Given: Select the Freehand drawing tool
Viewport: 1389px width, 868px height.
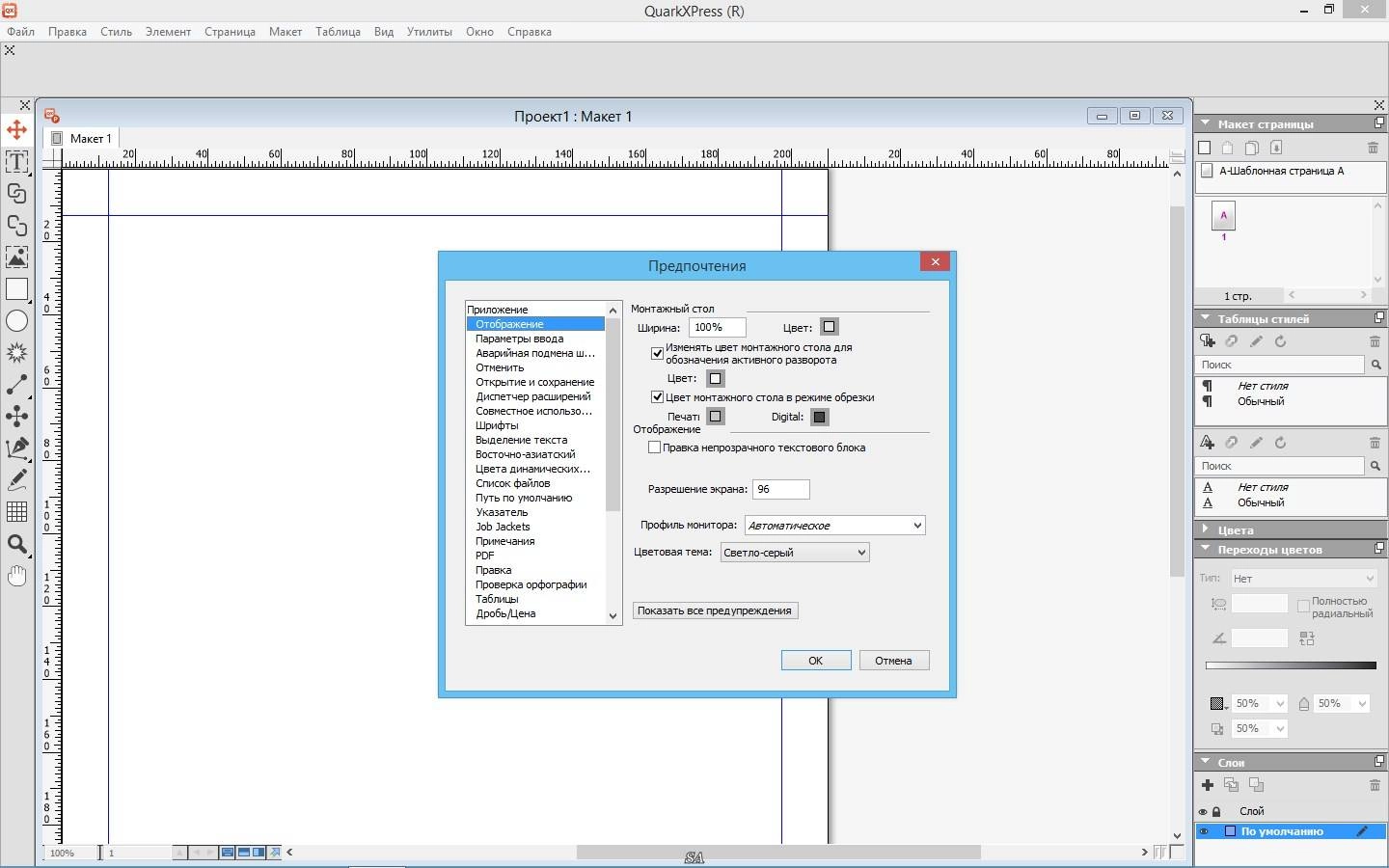Looking at the screenshot, I should coord(16,479).
